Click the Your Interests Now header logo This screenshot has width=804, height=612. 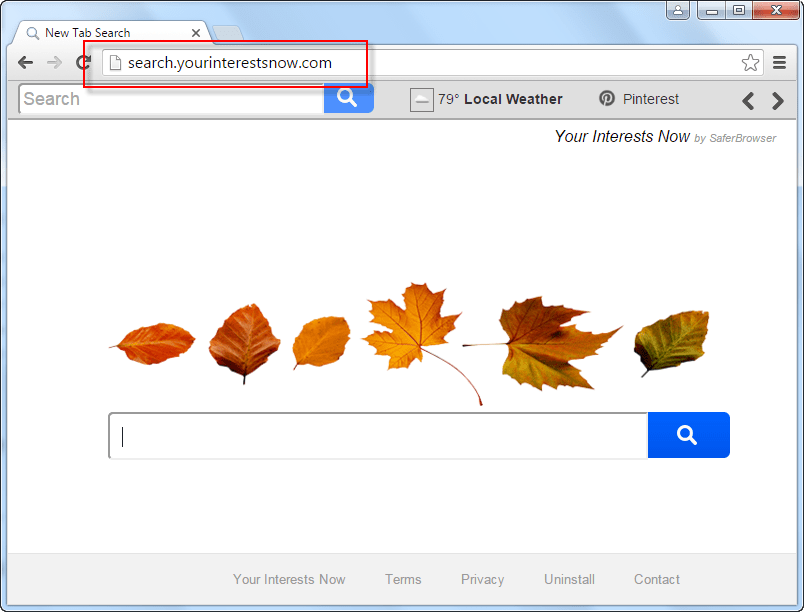(x=665, y=136)
